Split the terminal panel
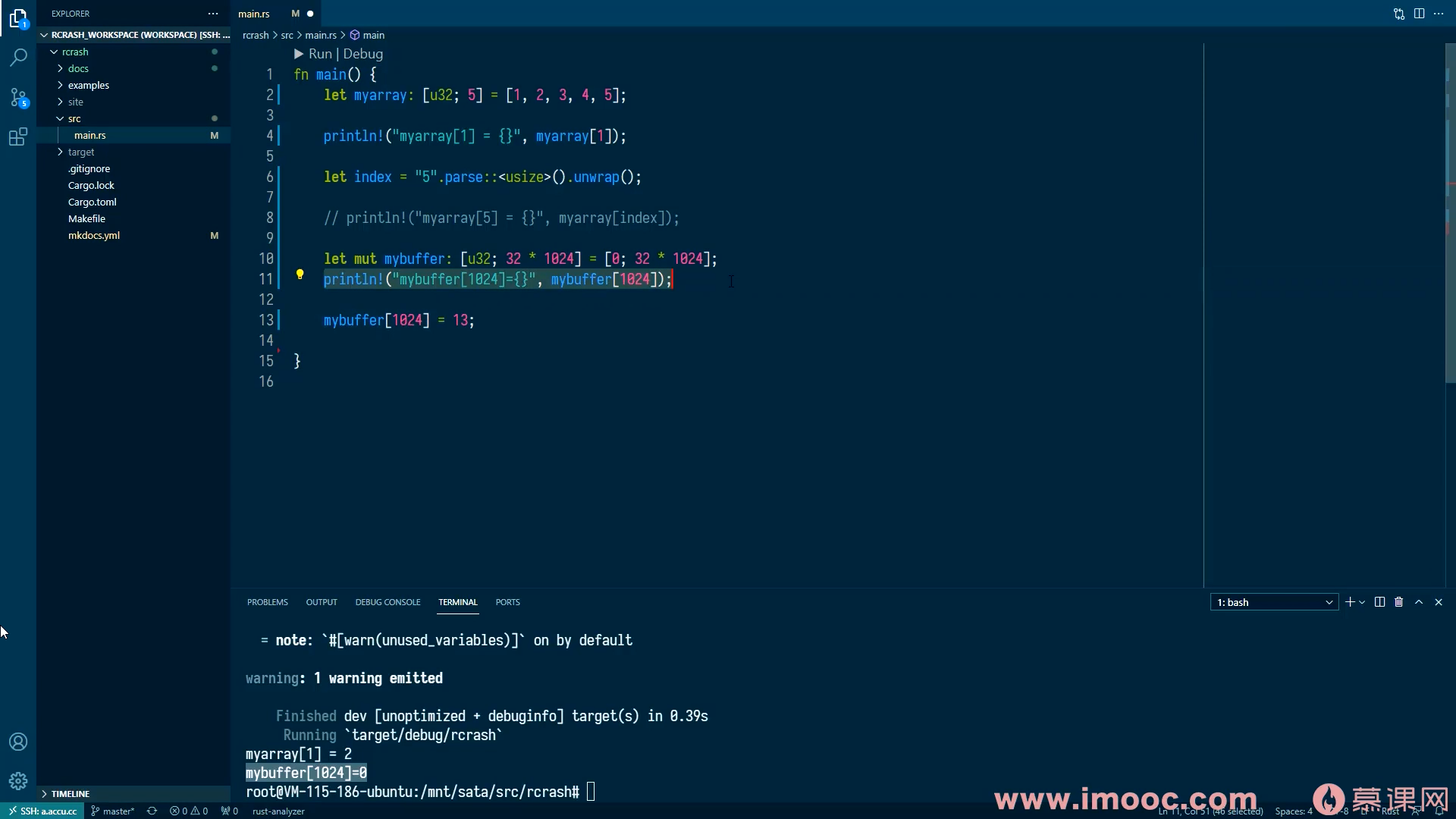 (x=1379, y=602)
